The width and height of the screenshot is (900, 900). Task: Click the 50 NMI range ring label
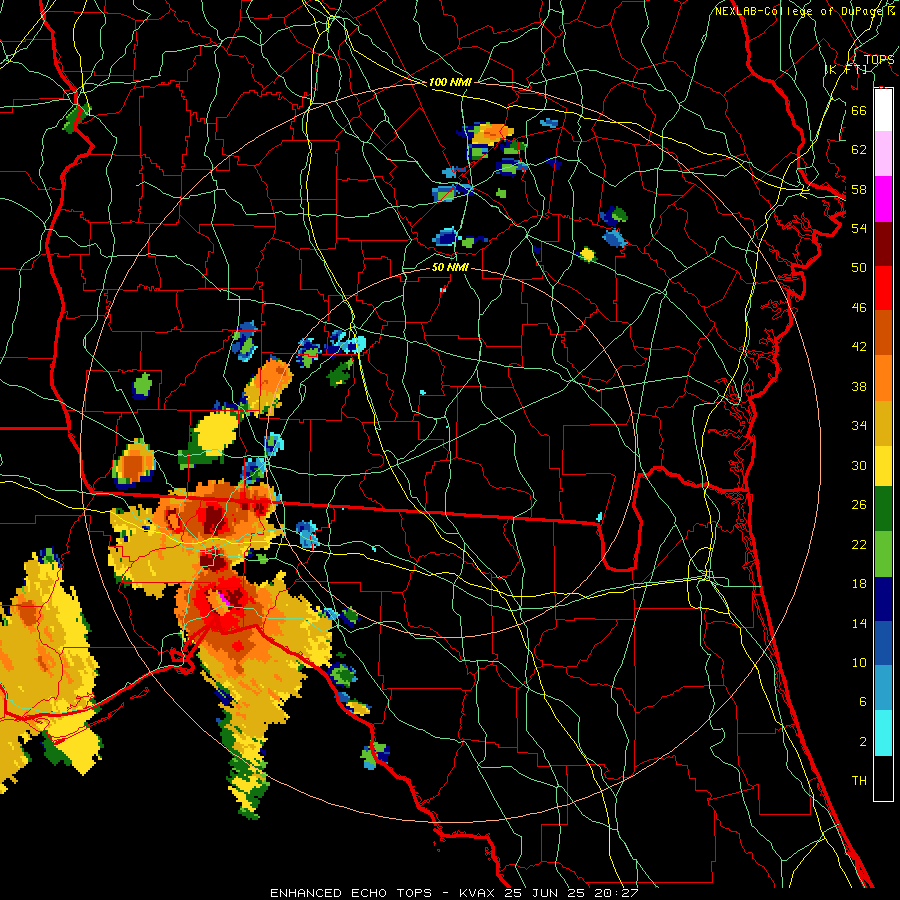[x=450, y=267]
